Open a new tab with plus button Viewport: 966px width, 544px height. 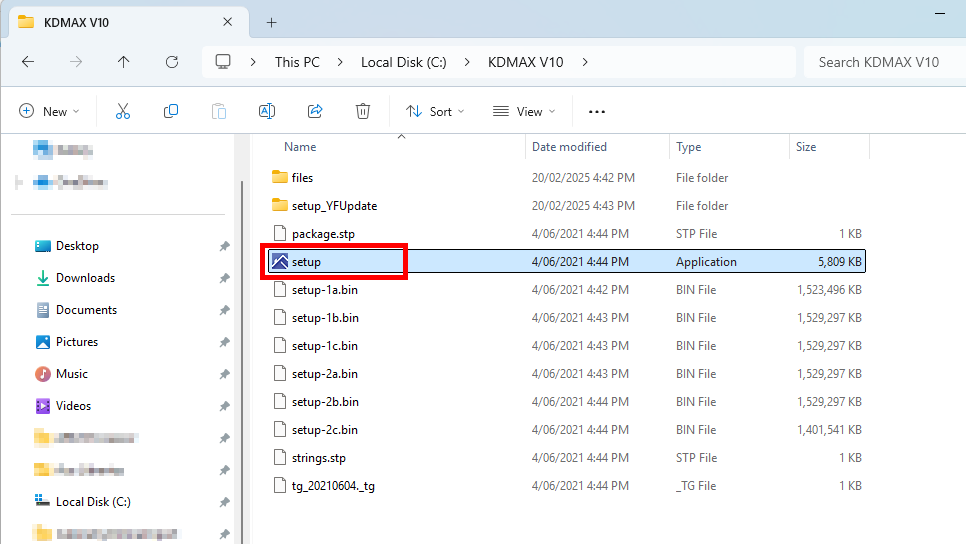point(271,23)
